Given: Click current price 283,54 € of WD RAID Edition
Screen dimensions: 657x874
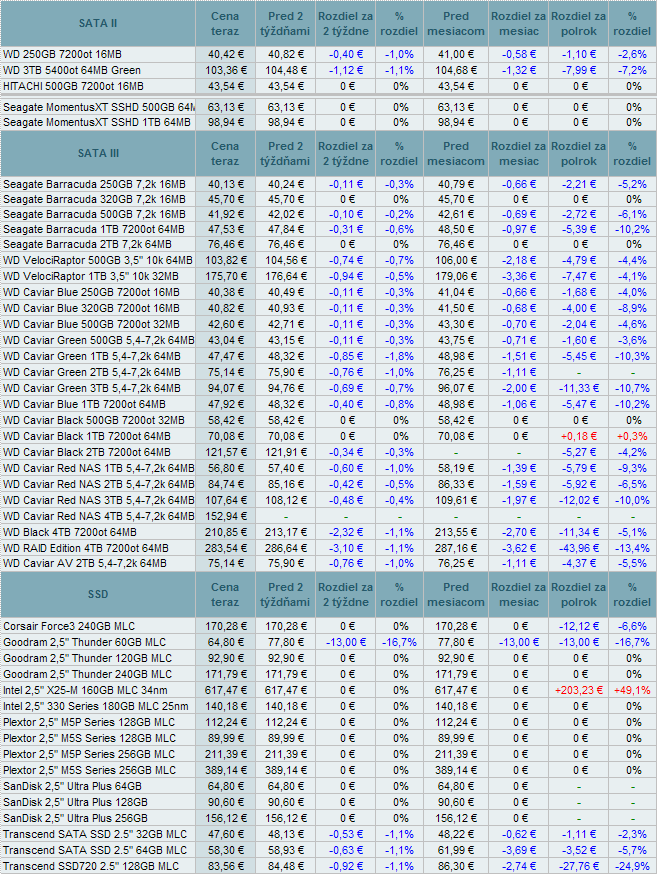Looking at the screenshot, I should [225, 548].
